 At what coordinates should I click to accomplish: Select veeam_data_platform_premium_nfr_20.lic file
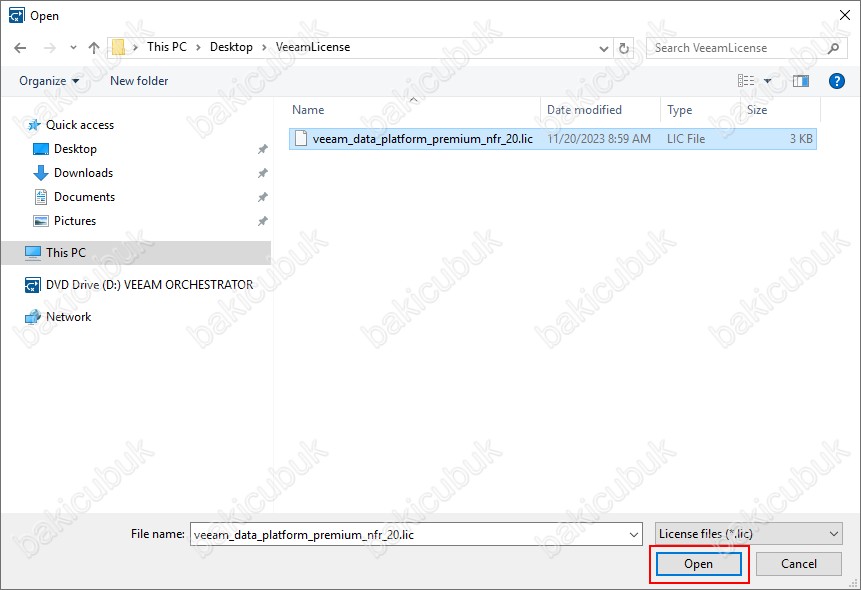(x=552, y=138)
